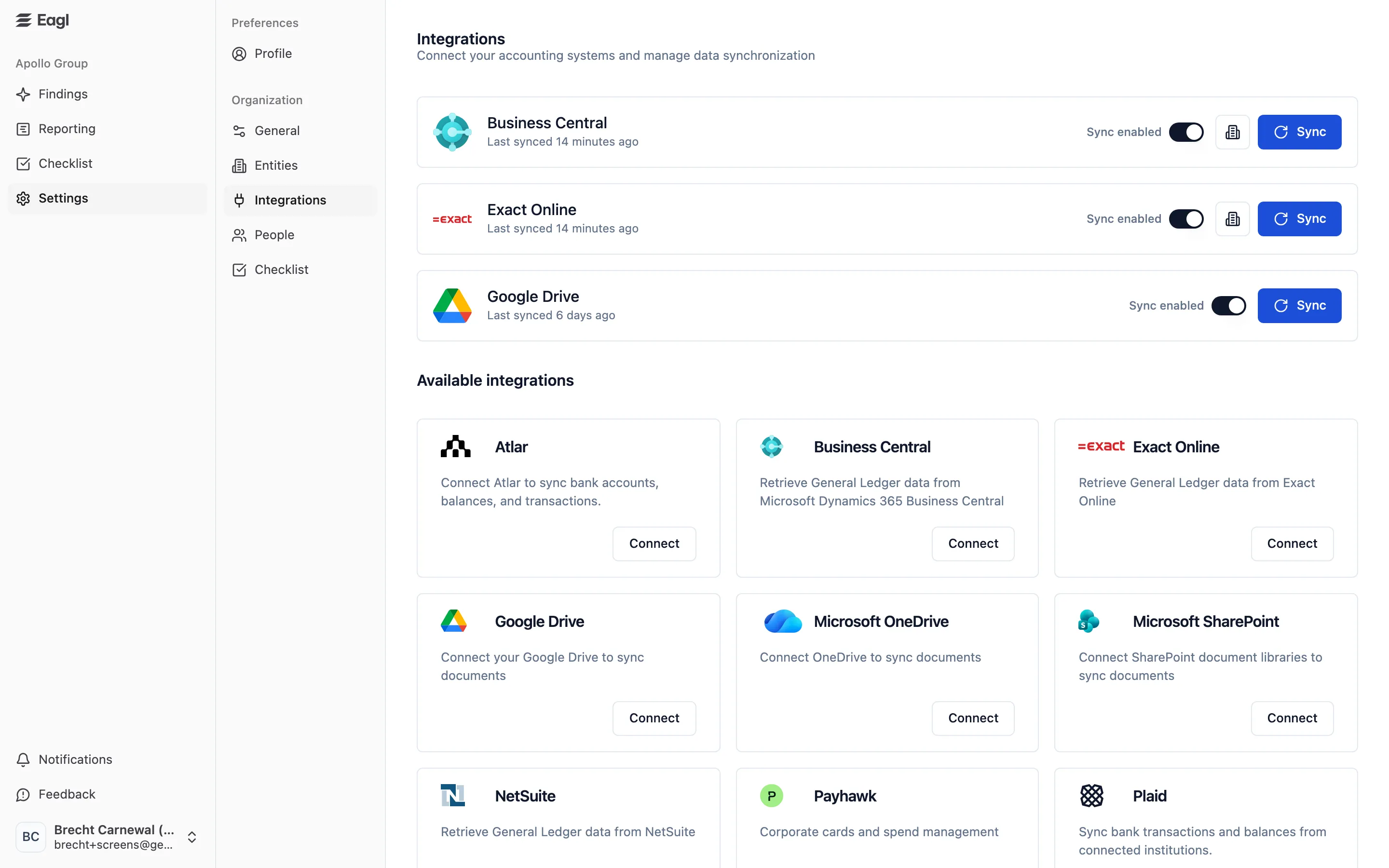Click the Eagl logo

point(42,20)
